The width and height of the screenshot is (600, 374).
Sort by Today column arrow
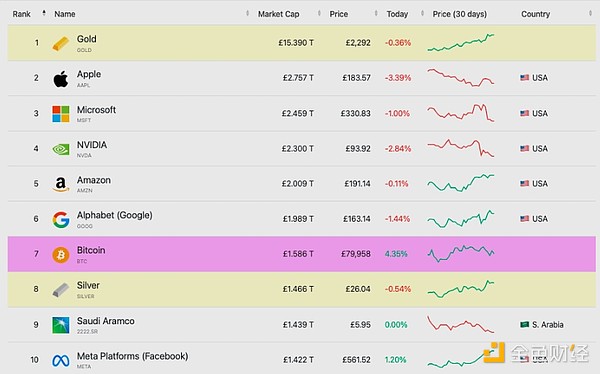(422, 13)
